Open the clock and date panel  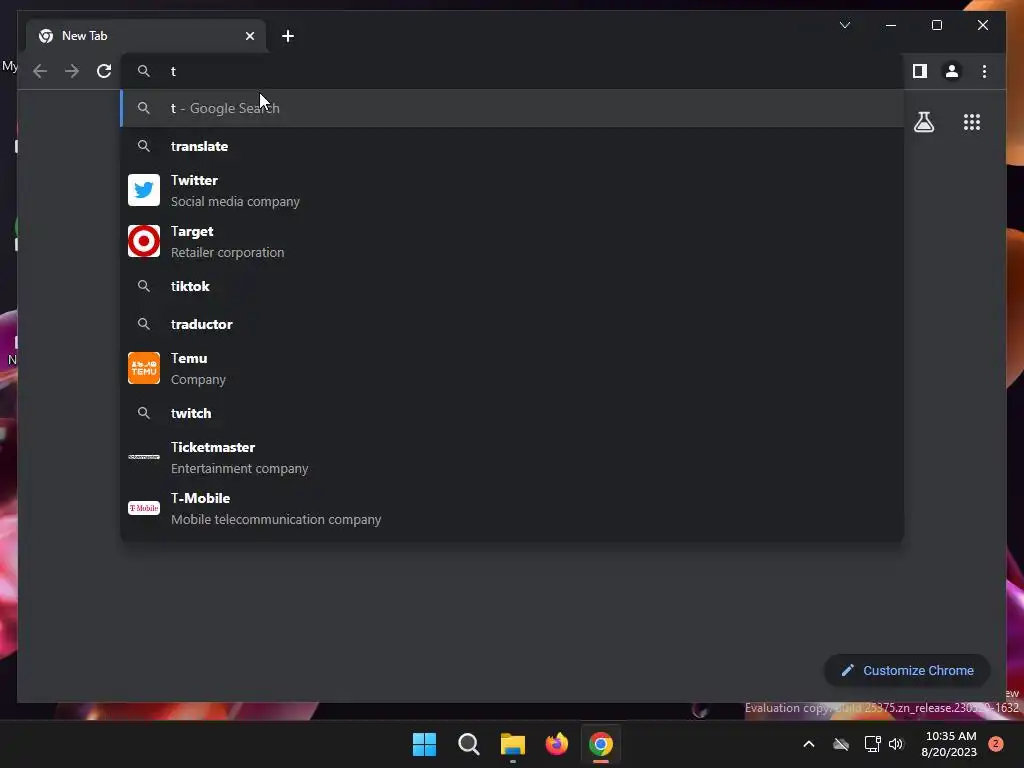coord(950,744)
